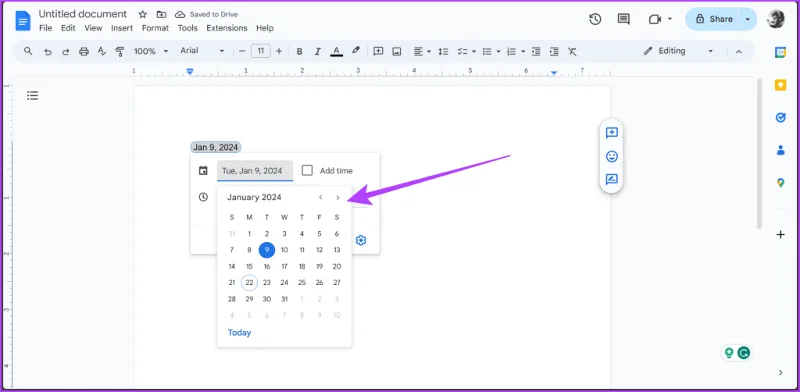Click the font size field
Image resolution: width=800 pixels, height=392 pixels.
[x=261, y=51]
